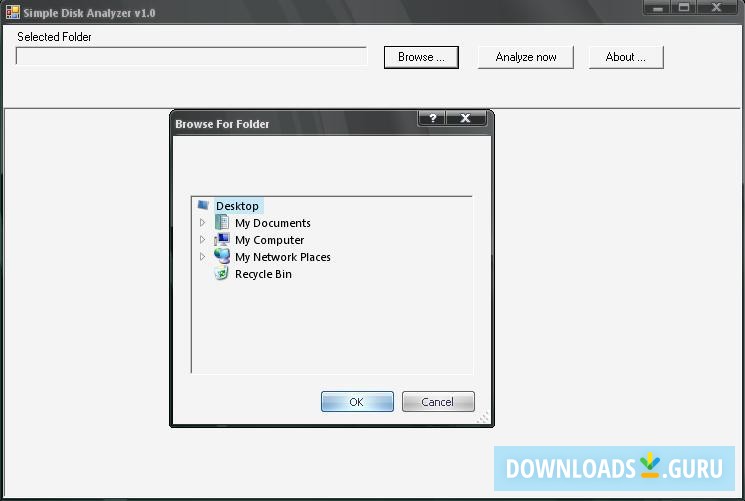This screenshot has height=501, width=745.
Task: Cancel the Browse For Folder dialog
Action: pyautogui.click(x=438, y=402)
